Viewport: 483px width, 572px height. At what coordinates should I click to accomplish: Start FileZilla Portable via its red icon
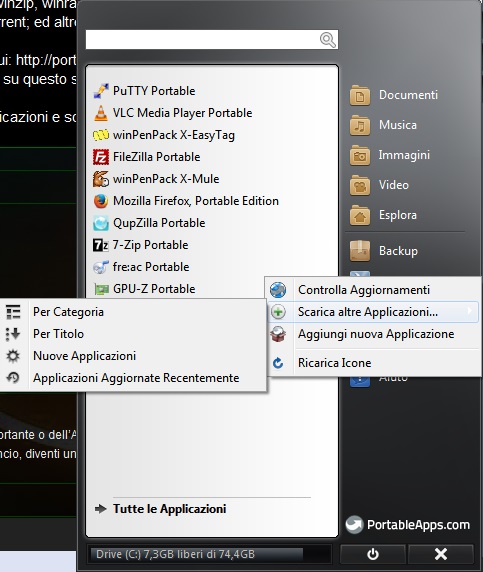click(x=101, y=157)
